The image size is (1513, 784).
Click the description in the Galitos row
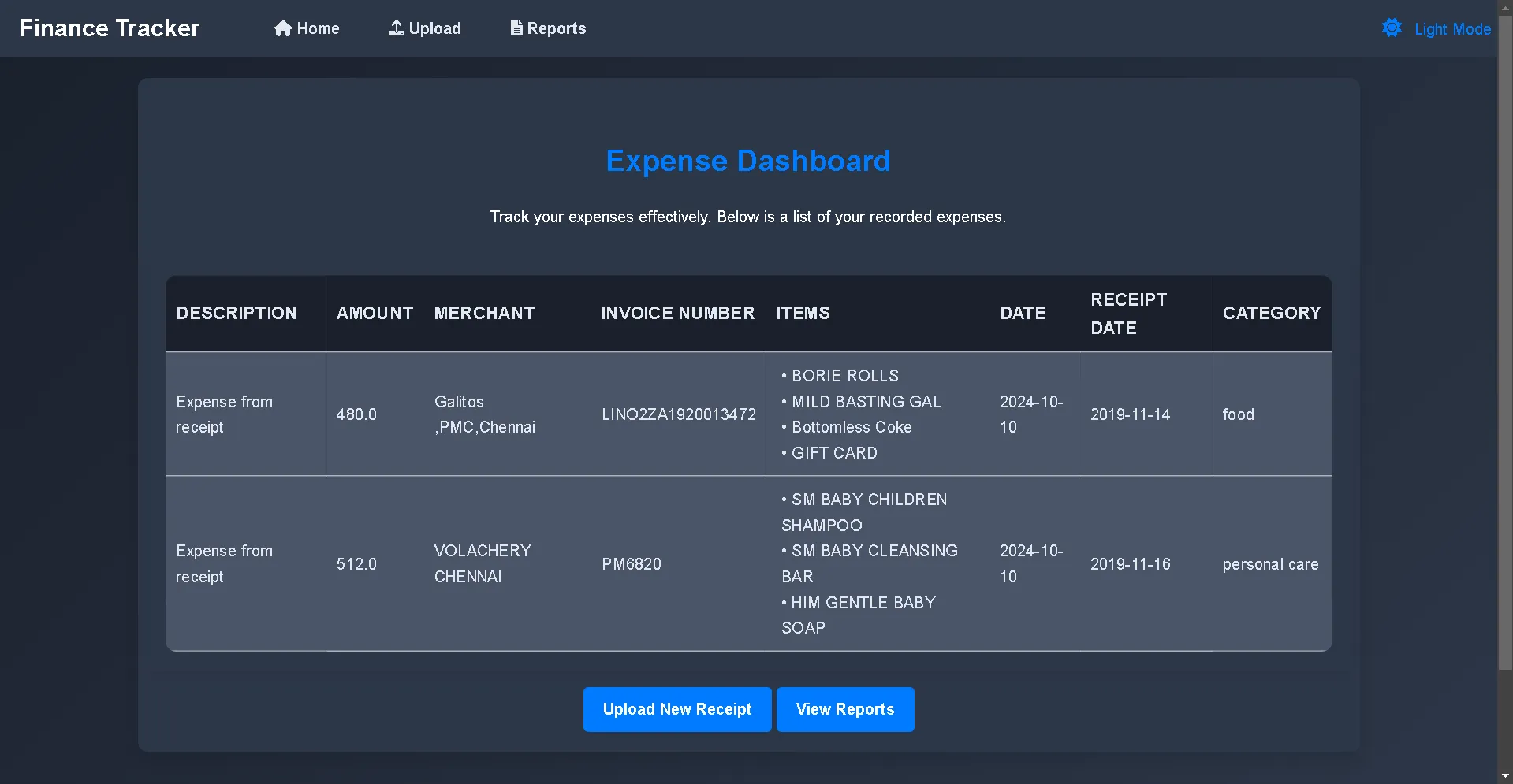click(x=224, y=414)
